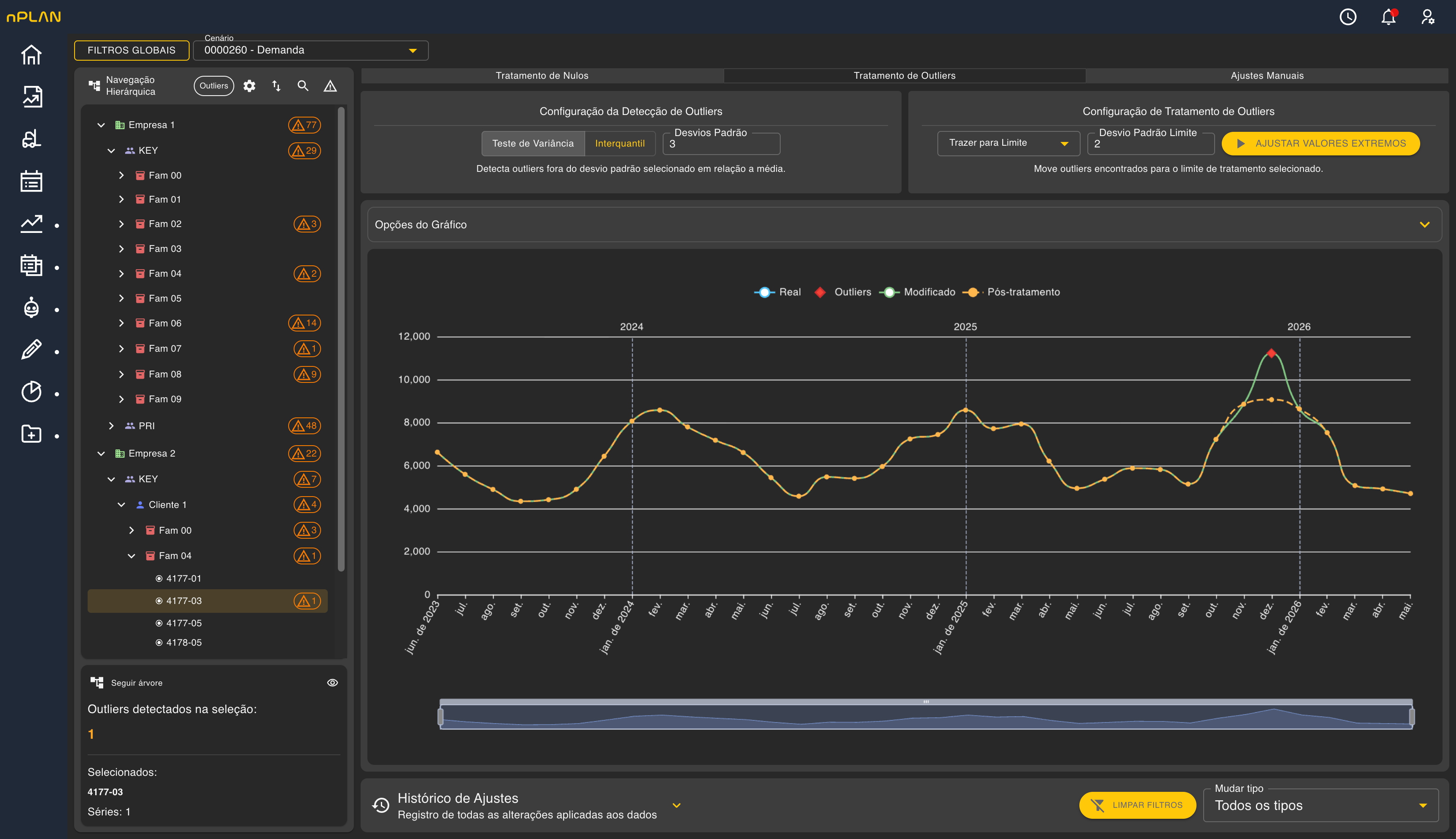
Task: Toggle the Outliers chip filter
Action: point(214,86)
